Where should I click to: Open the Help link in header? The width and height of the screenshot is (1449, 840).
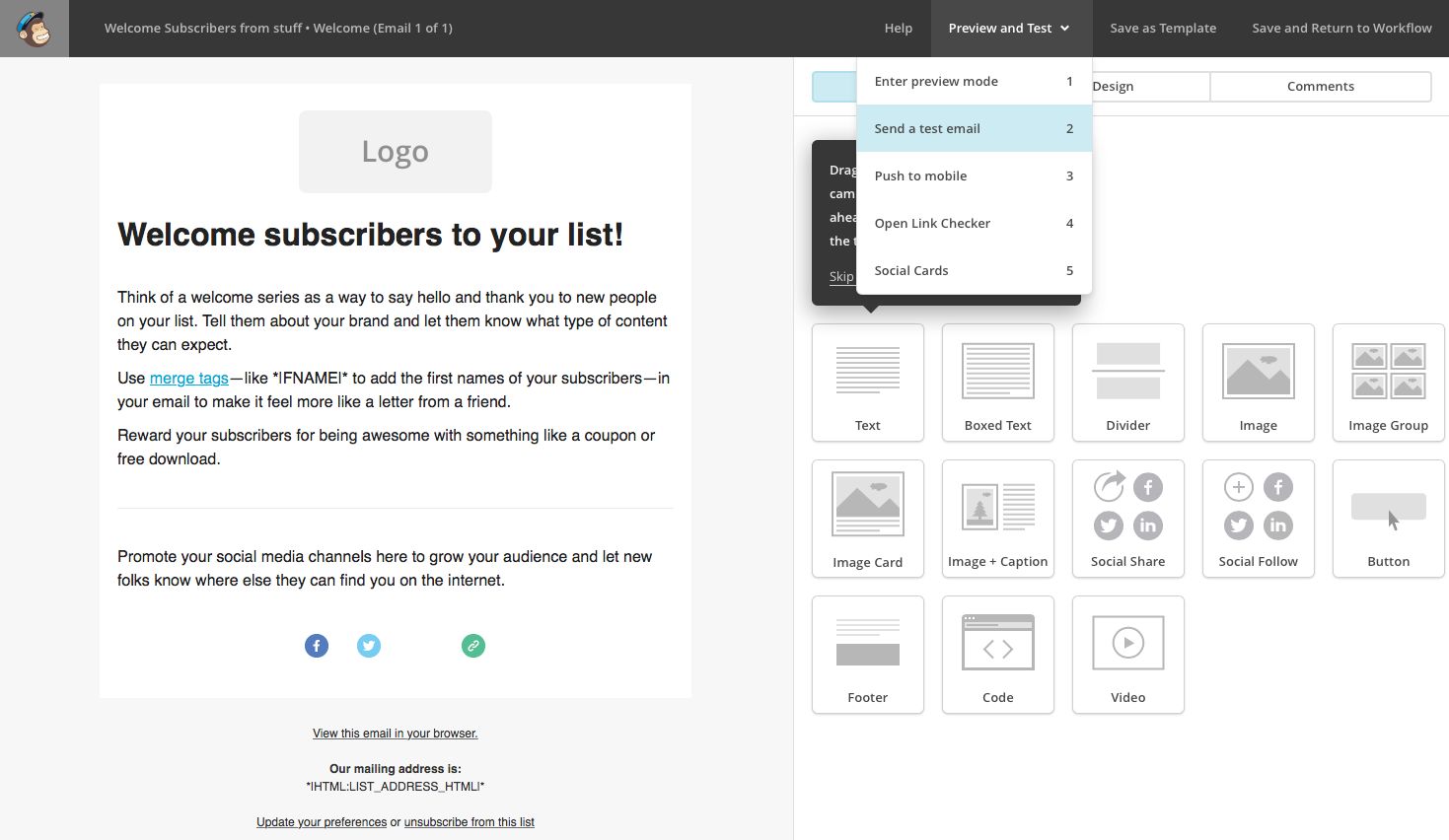pyautogui.click(x=899, y=29)
